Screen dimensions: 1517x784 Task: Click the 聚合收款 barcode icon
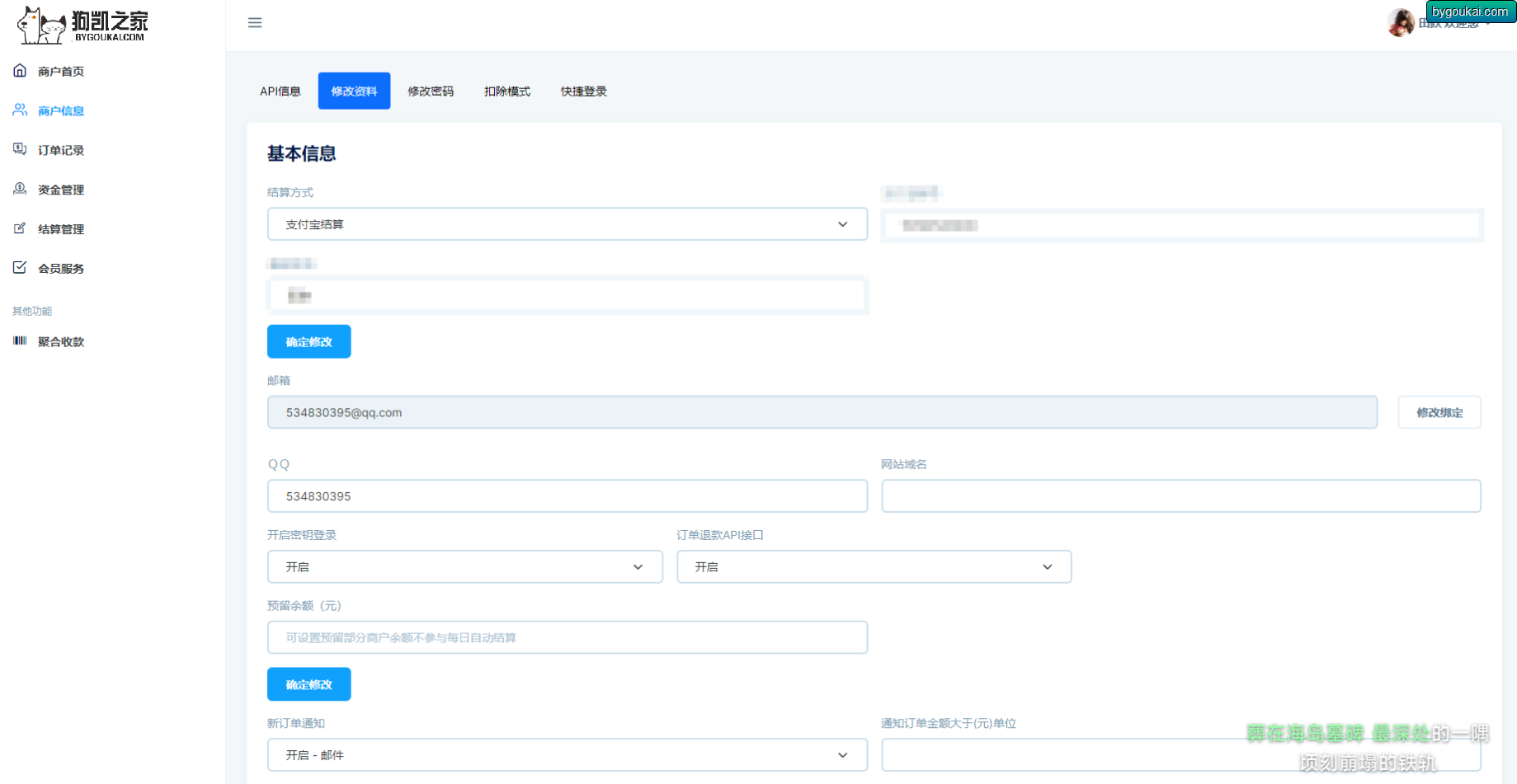(20, 341)
